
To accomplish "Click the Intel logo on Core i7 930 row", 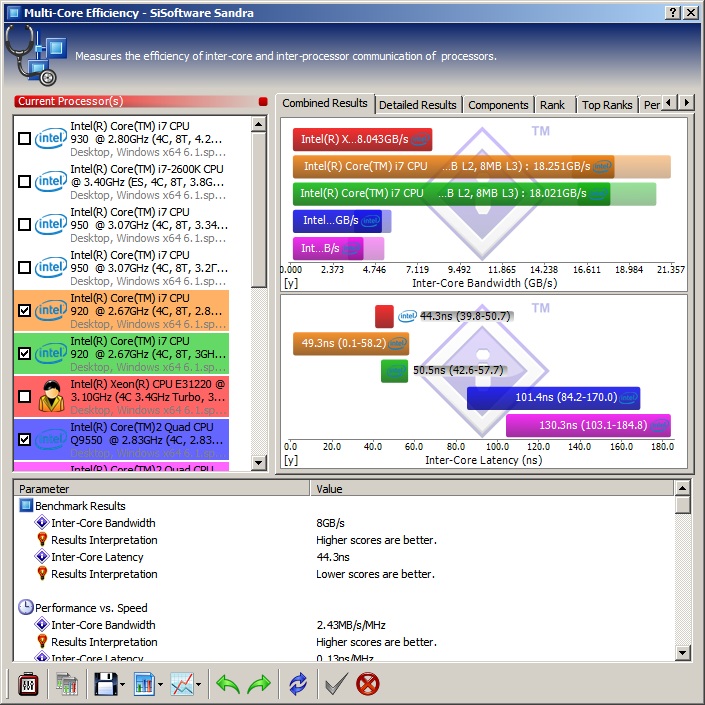I will pyautogui.click(x=51, y=138).
